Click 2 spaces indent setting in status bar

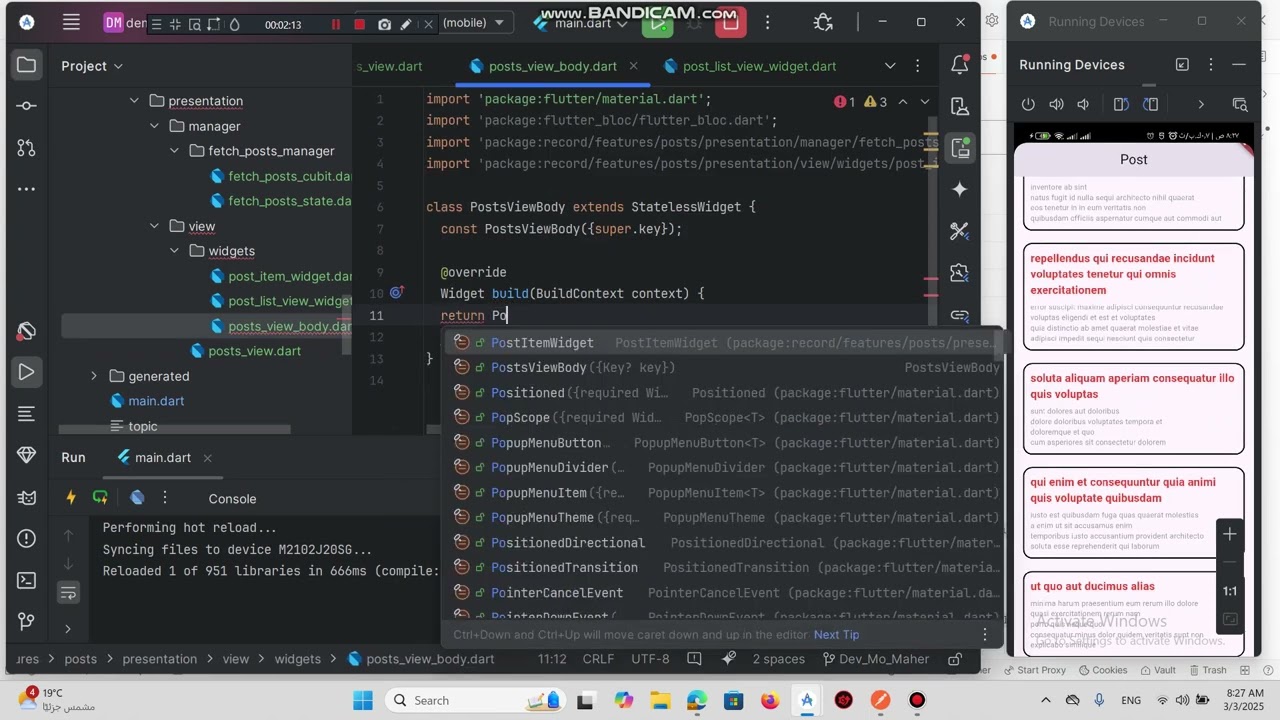[778, 659]
